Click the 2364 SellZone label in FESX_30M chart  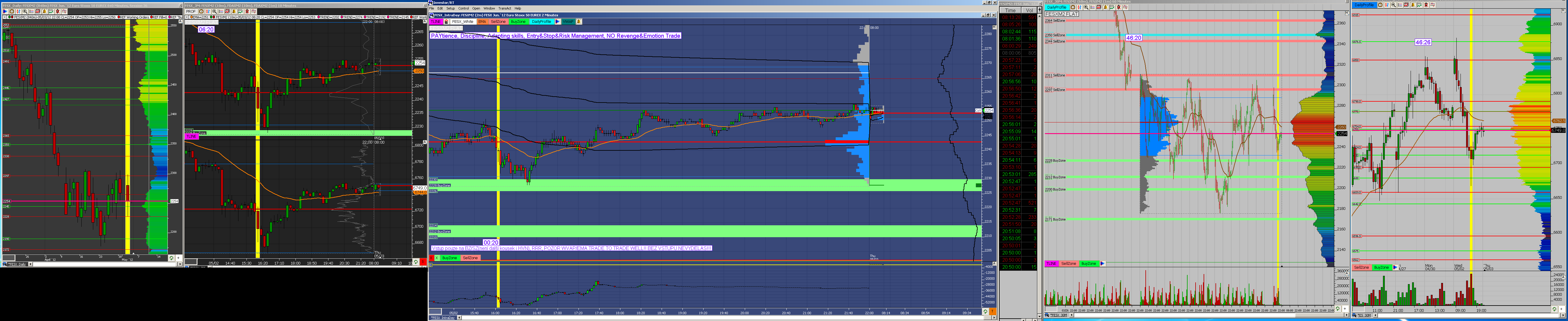pos(1055,21)
